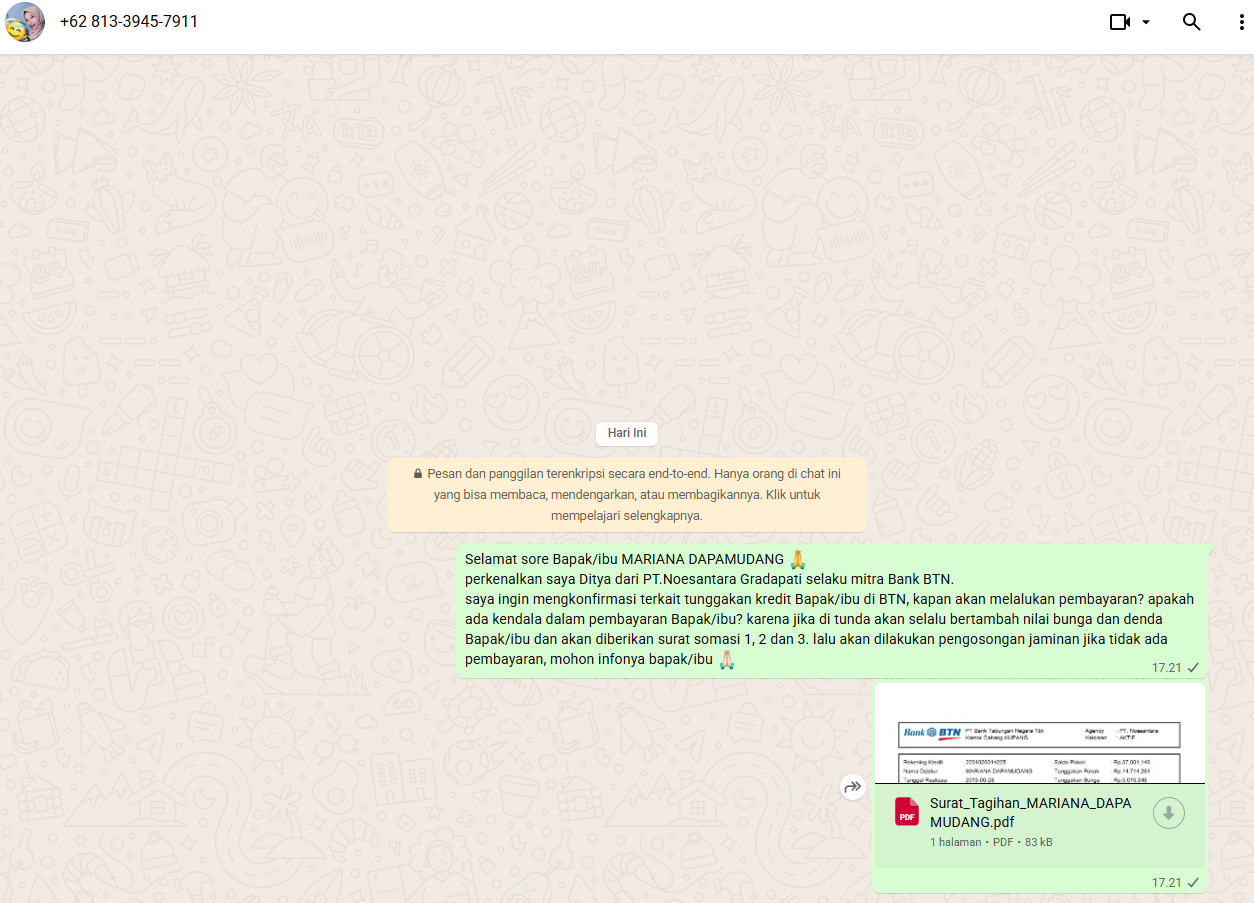
Task: Start a video call with the camera icon
Action: [x=1119, y=22]
